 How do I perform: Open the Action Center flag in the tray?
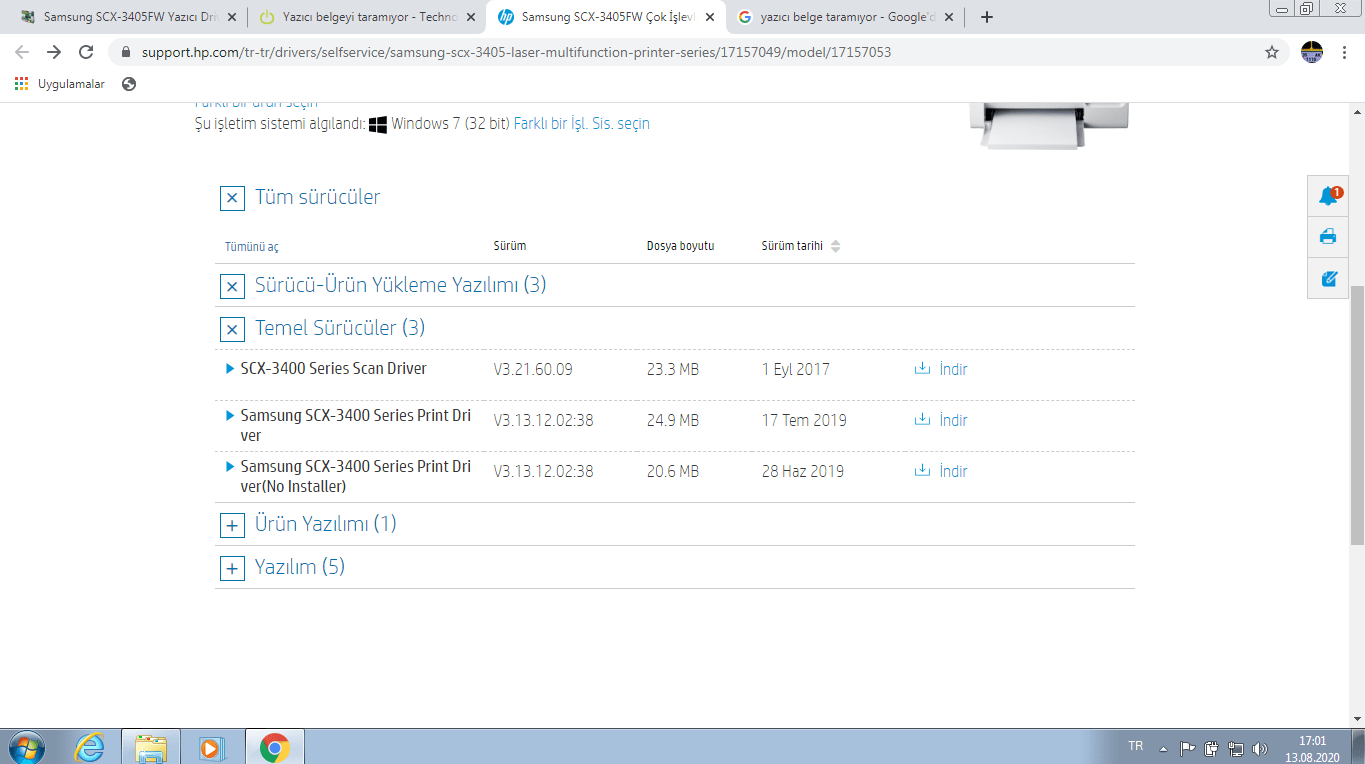click(x=1188, y=748)
